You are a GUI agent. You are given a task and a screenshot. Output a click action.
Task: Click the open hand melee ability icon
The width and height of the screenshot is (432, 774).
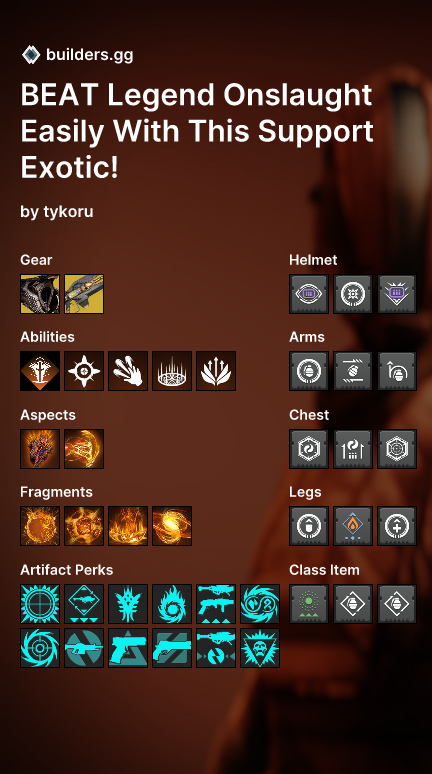tap(128, 371)
